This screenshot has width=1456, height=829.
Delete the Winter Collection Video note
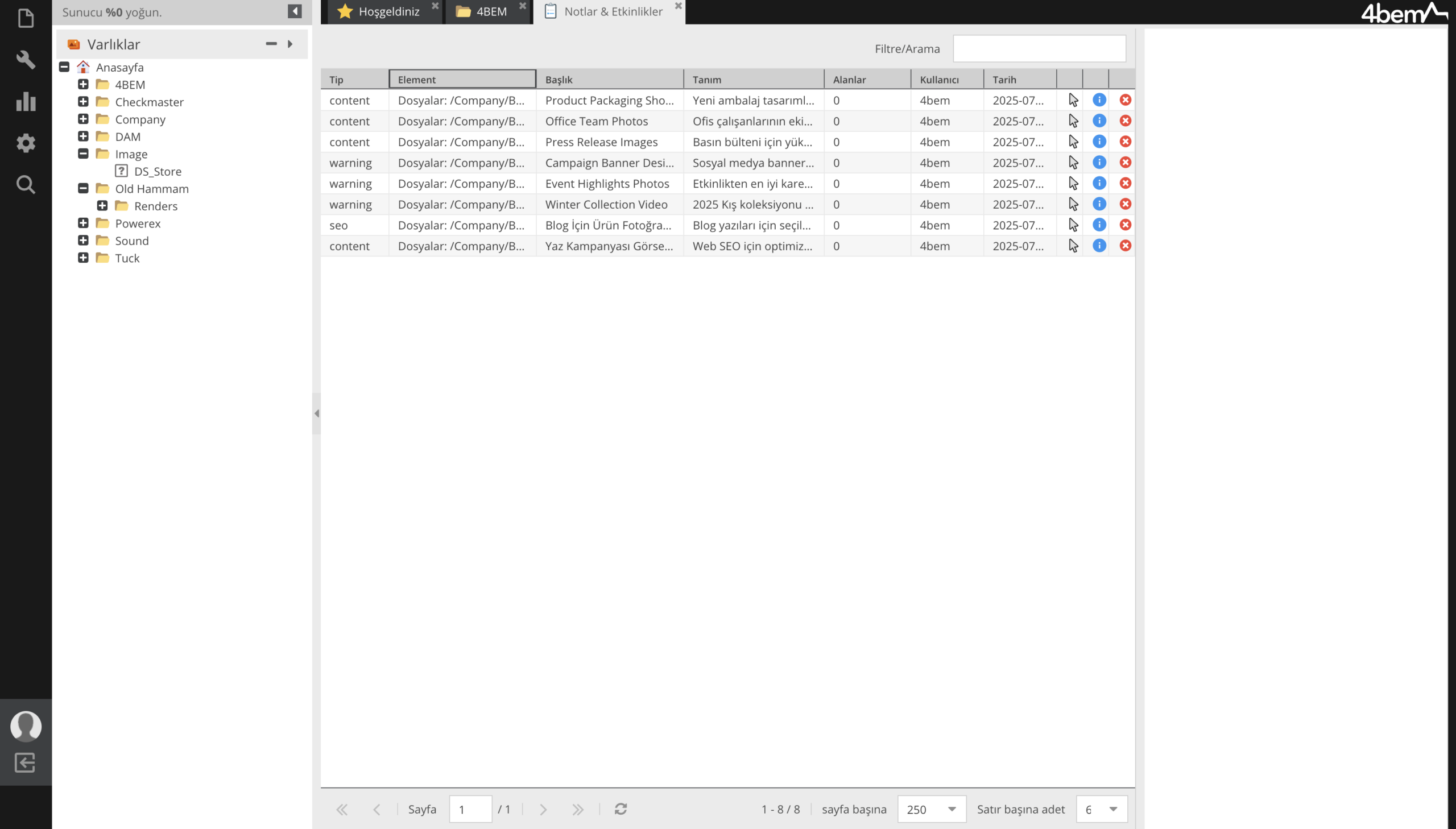coord(1125,204)
